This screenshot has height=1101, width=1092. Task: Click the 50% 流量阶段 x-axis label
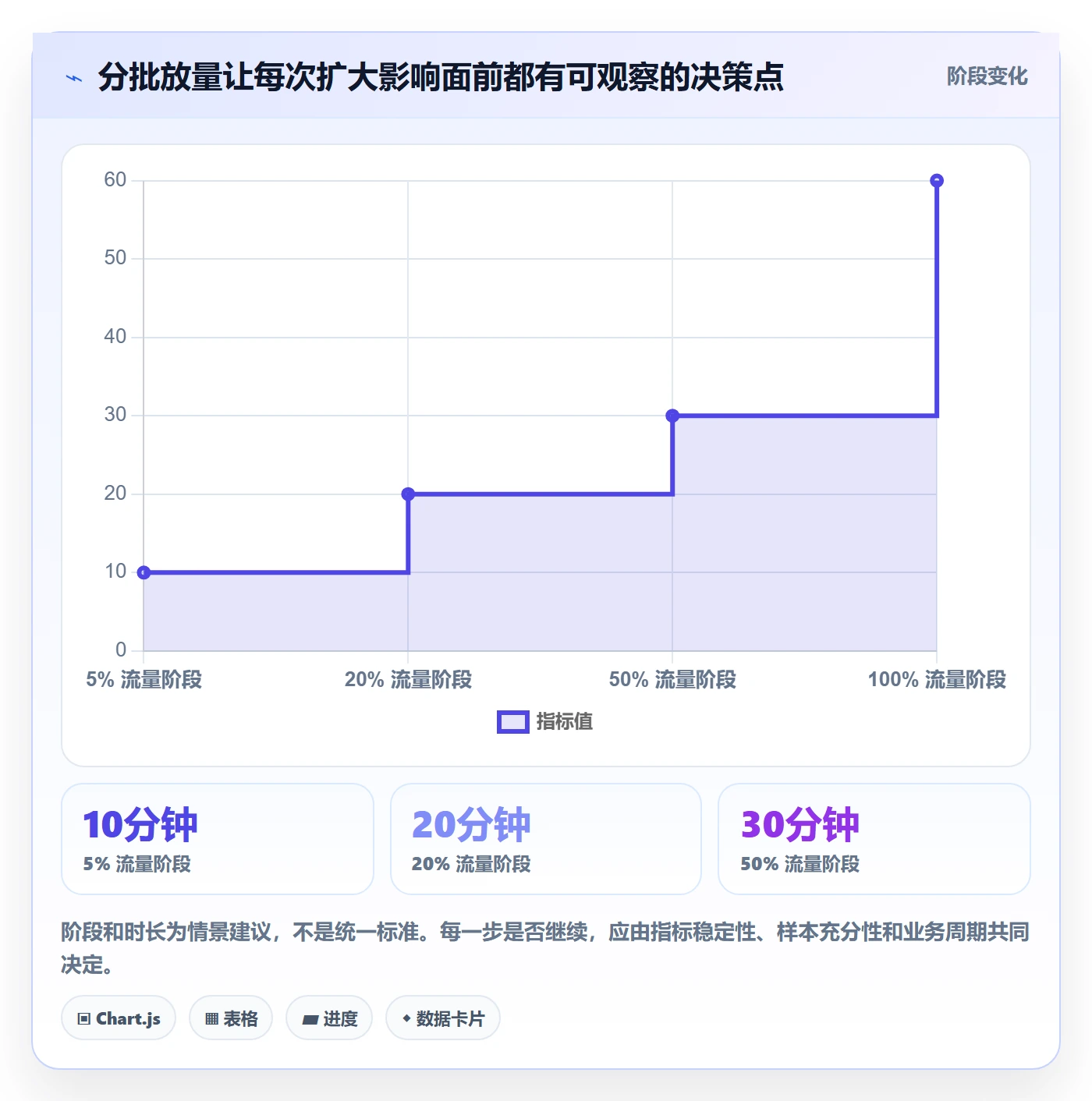point(672,680)
